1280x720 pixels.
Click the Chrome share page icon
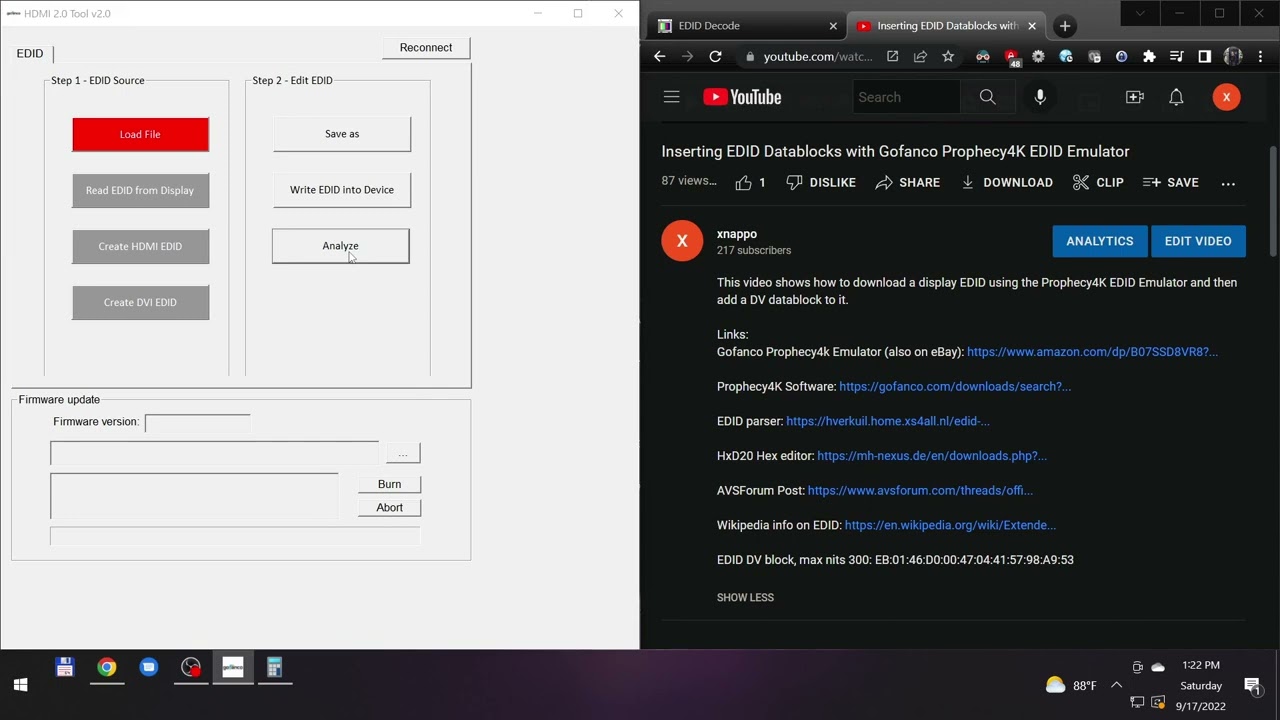pos(920,57)
